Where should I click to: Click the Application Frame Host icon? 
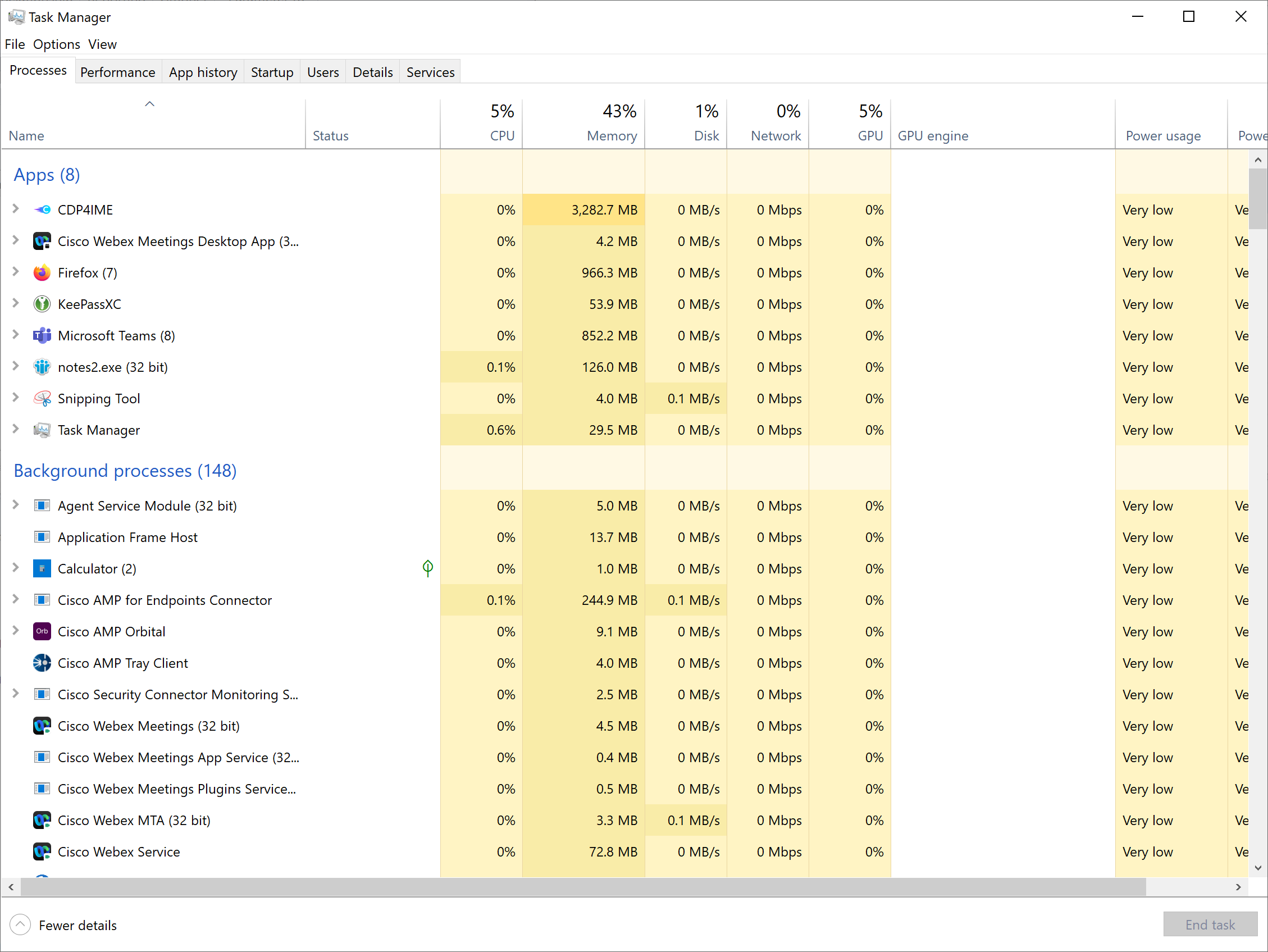pyautogui.click(x=42, y=537)
